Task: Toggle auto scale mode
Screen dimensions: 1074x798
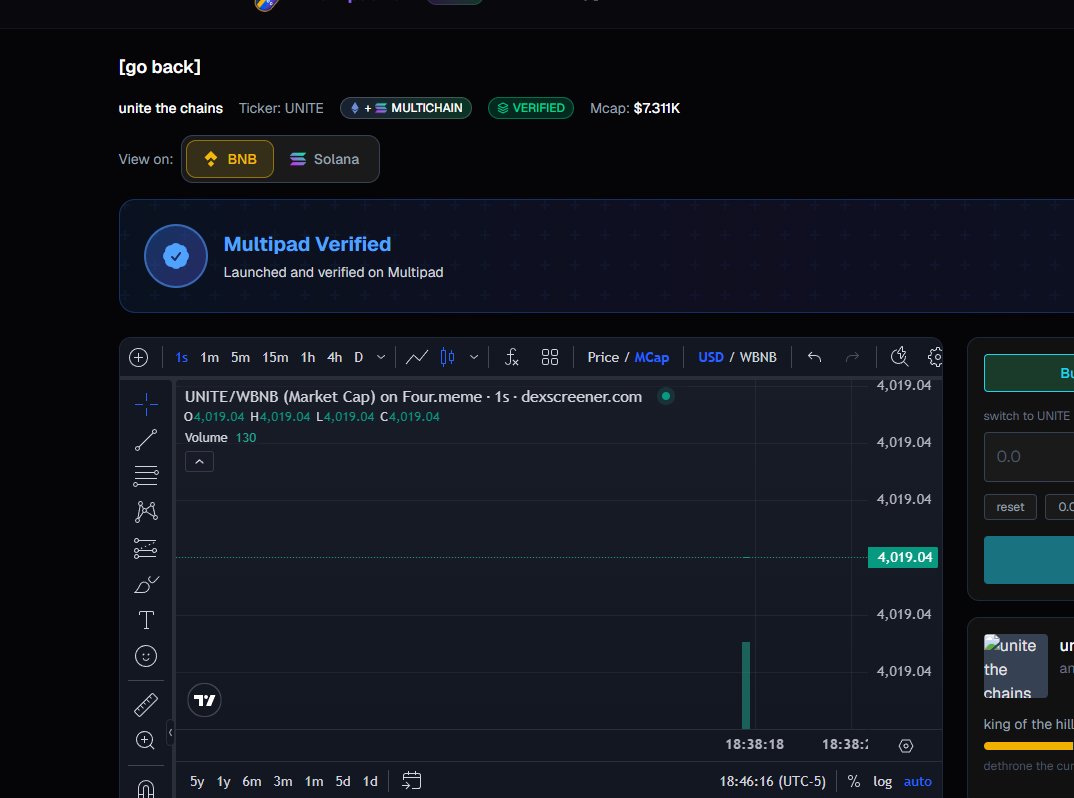Action: pyautogui.click(x=917, y=782)
